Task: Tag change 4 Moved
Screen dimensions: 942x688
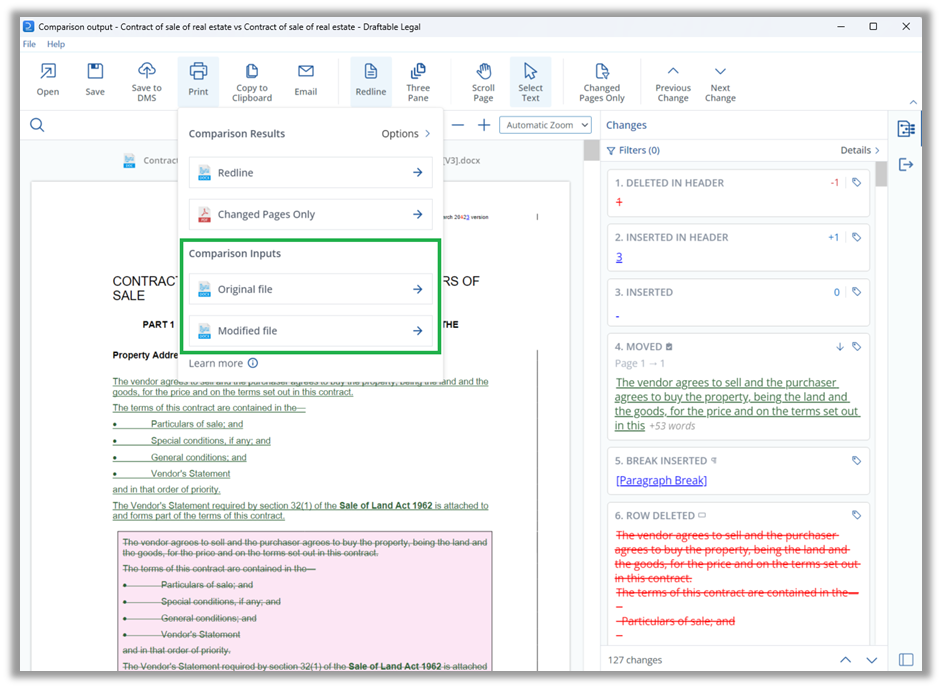Action: [857, 346]
